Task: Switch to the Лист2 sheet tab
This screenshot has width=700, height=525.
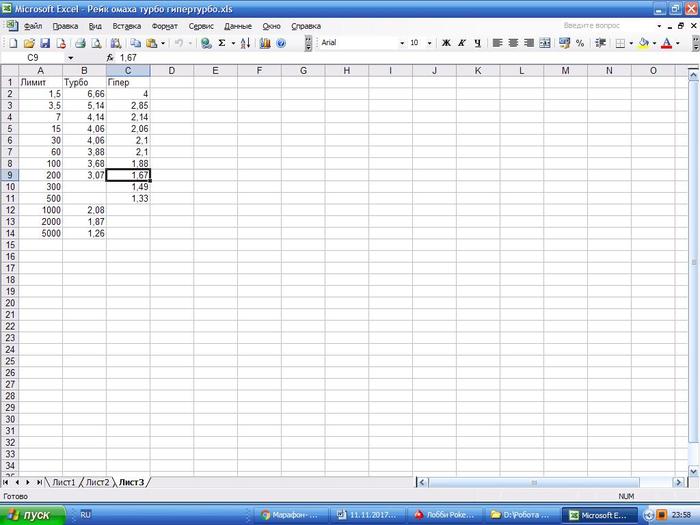Action: pyautogui.click(x=97, y=482)
